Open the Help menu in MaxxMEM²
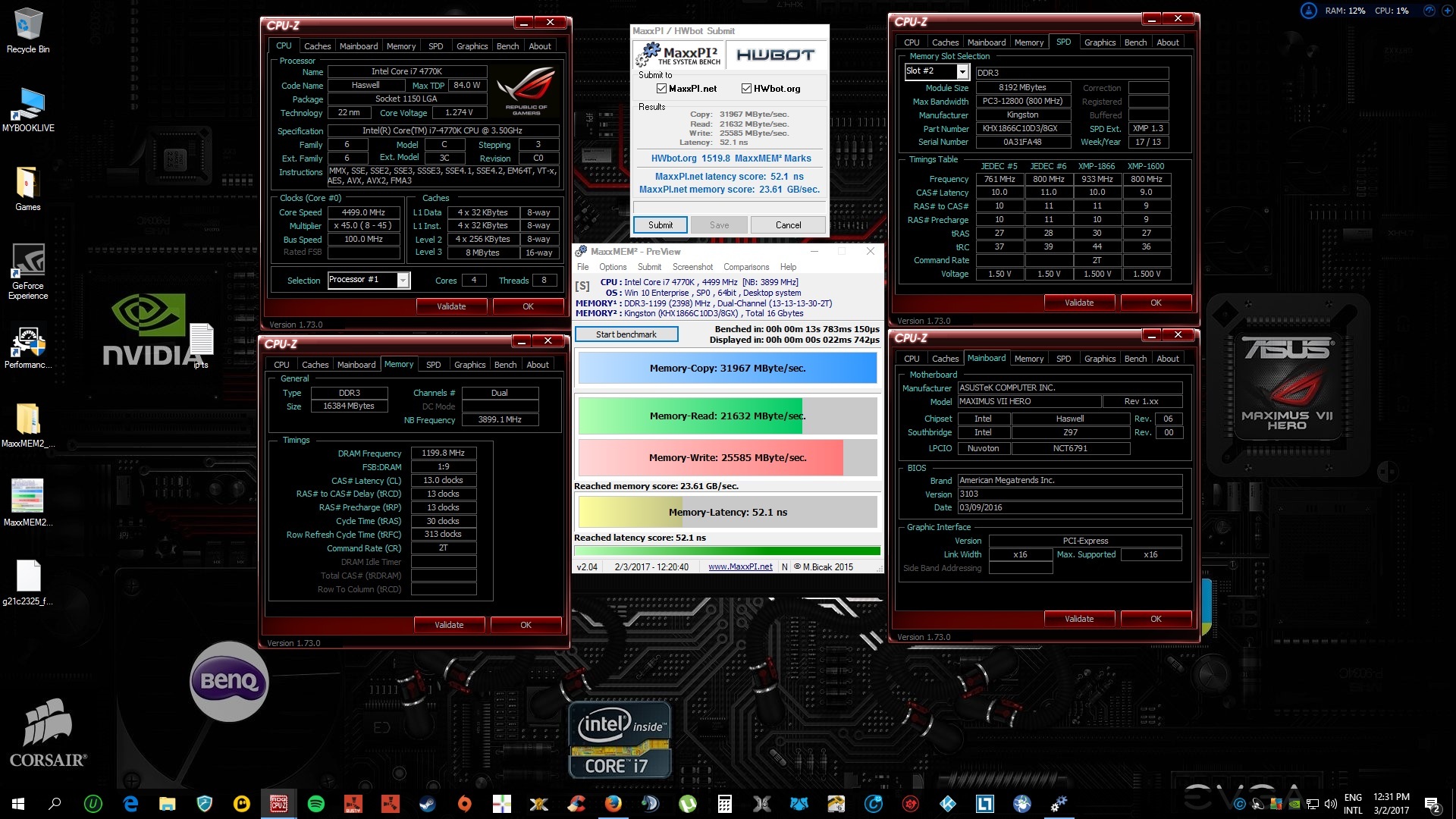 tap(788, 267)
